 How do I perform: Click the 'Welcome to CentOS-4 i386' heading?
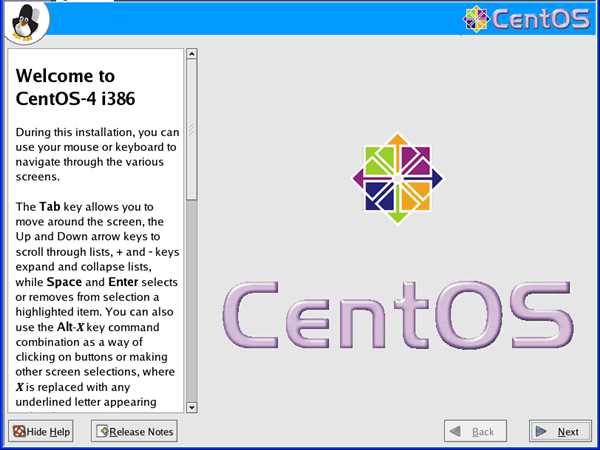75,87
